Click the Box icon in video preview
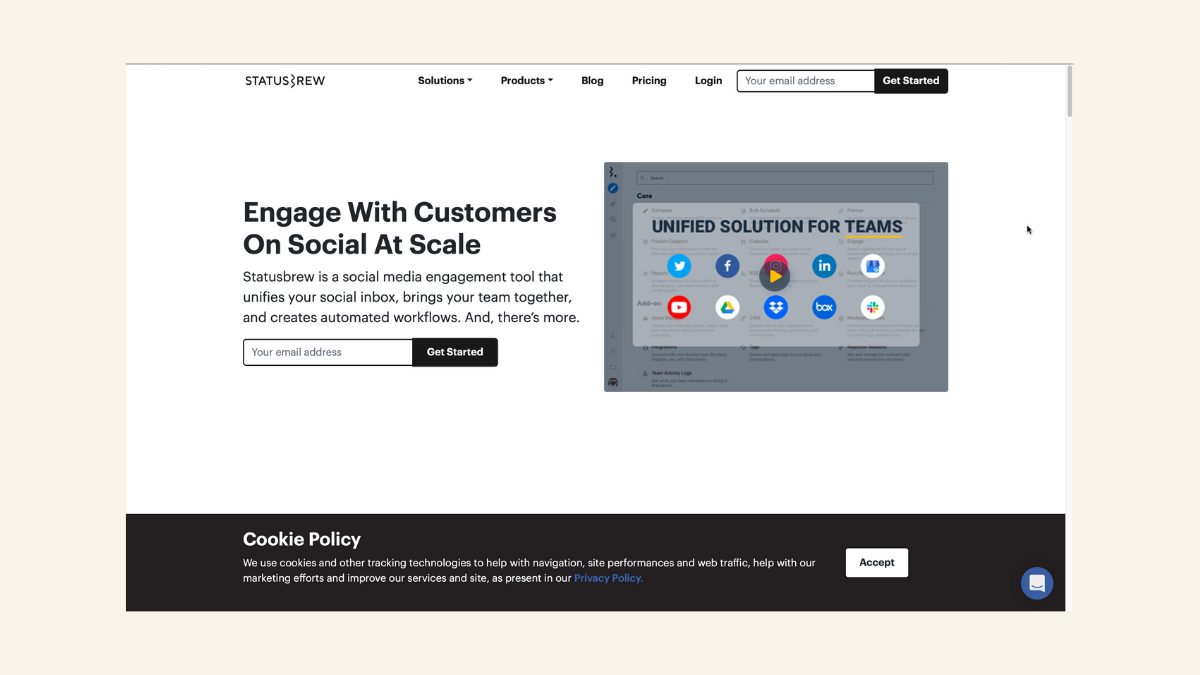The width and height of the screenshot is (1200, 675). click(x=824, y=307)
